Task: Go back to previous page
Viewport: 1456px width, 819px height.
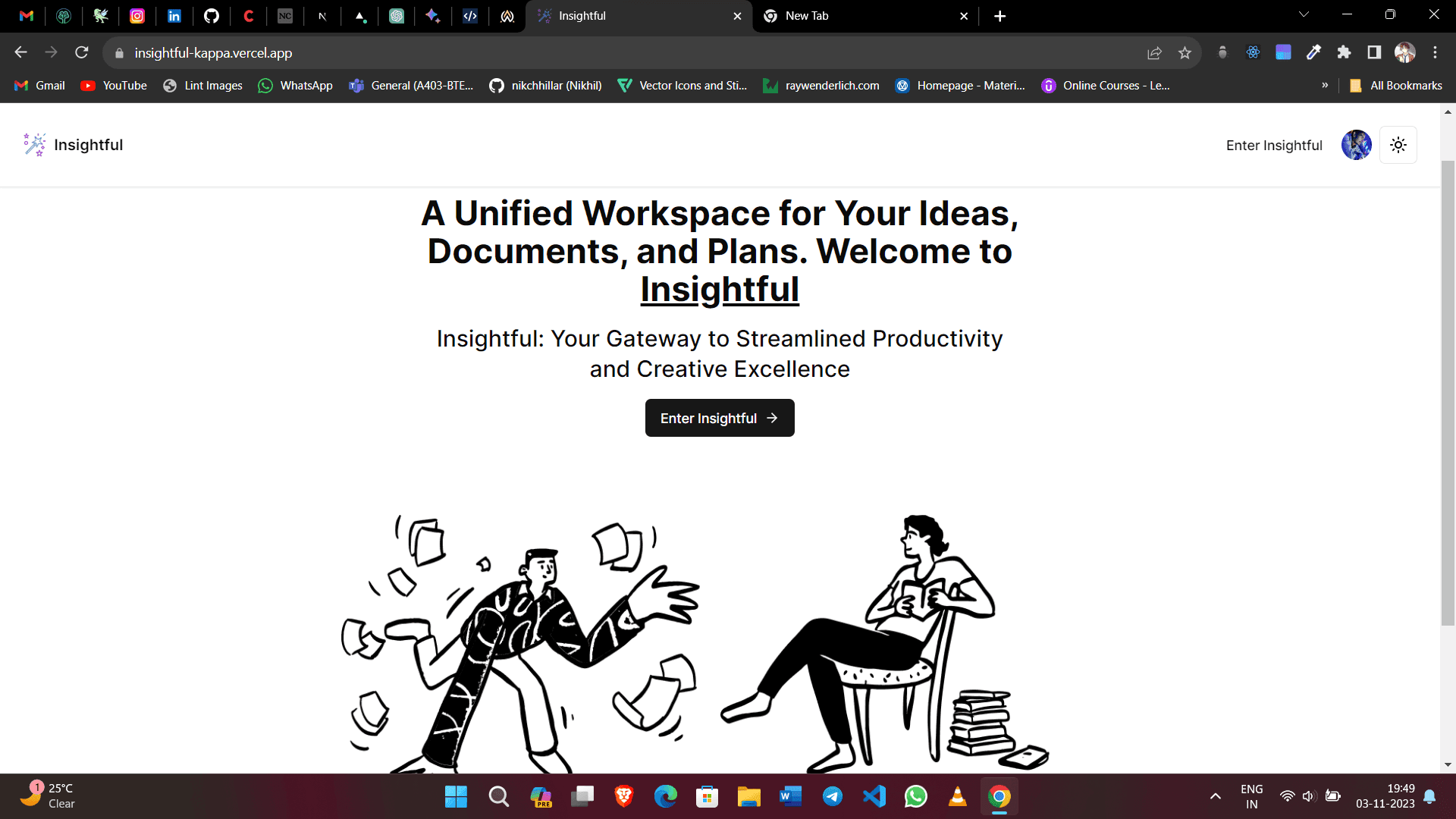Action: click(21, 52)
